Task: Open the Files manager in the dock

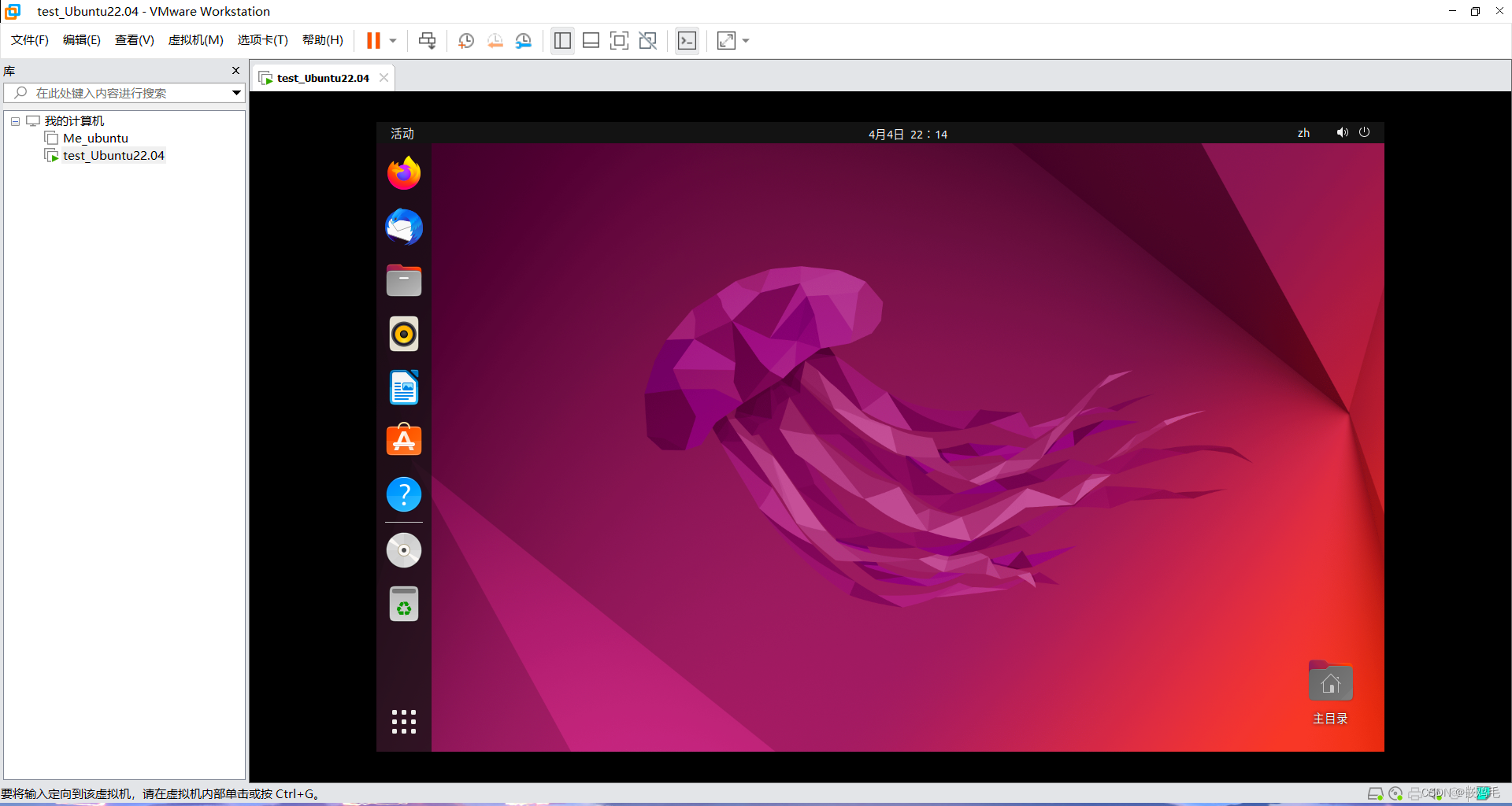Action: point(404,280)
